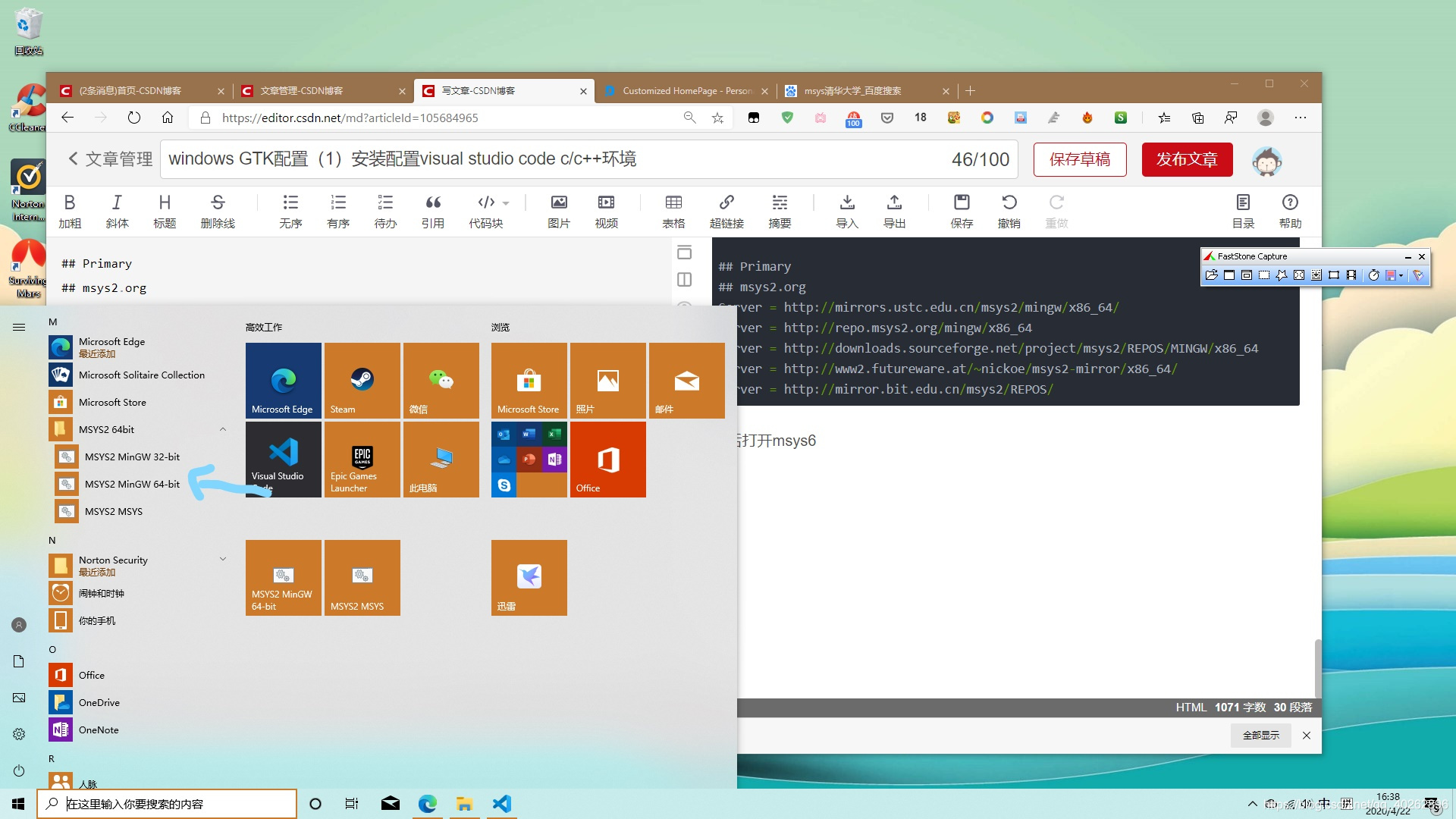1456x819 pixels.
Task: Open MSYS2 MinGW 64-bit pinned tile
Action: [x=284, y=578]
